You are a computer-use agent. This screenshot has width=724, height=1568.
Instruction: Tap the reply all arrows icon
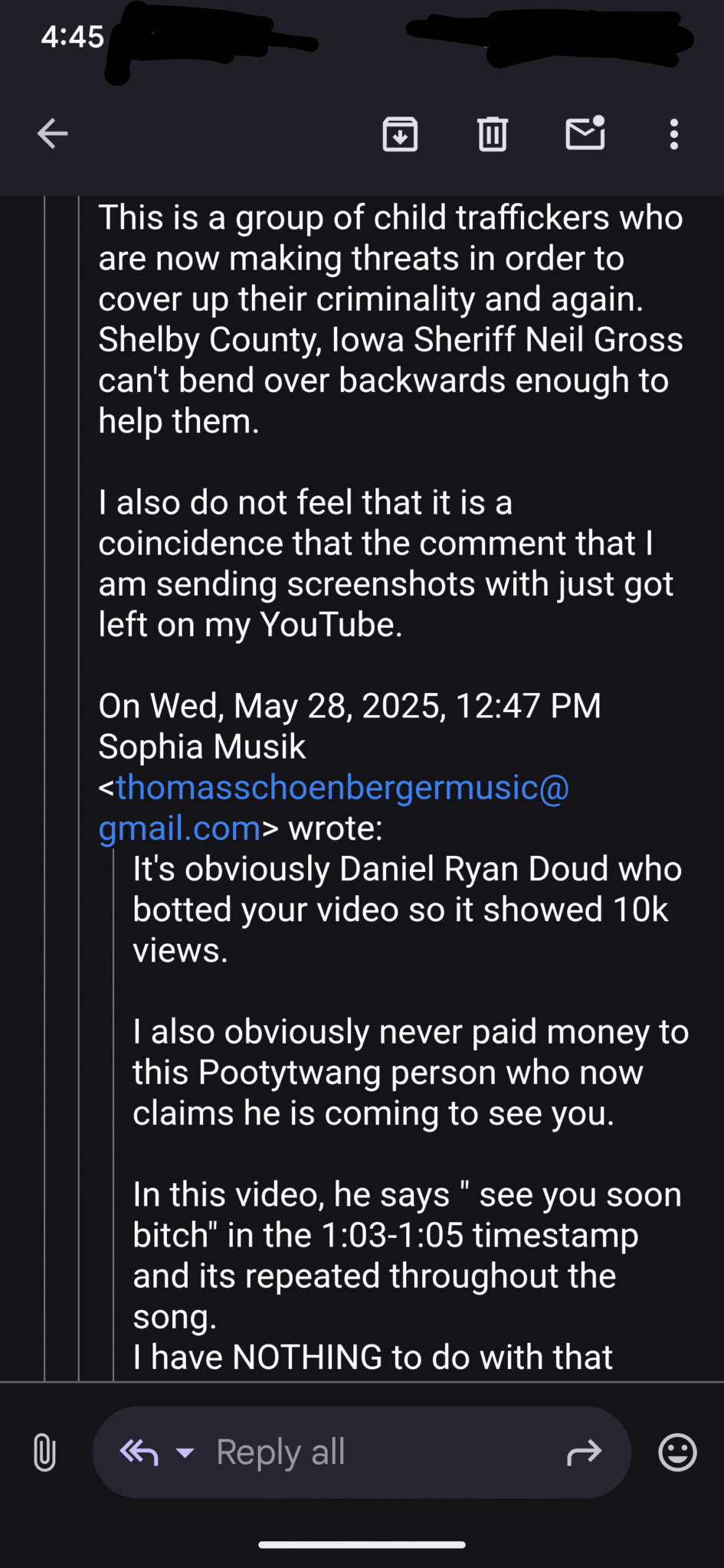(x=139, y=1452)
